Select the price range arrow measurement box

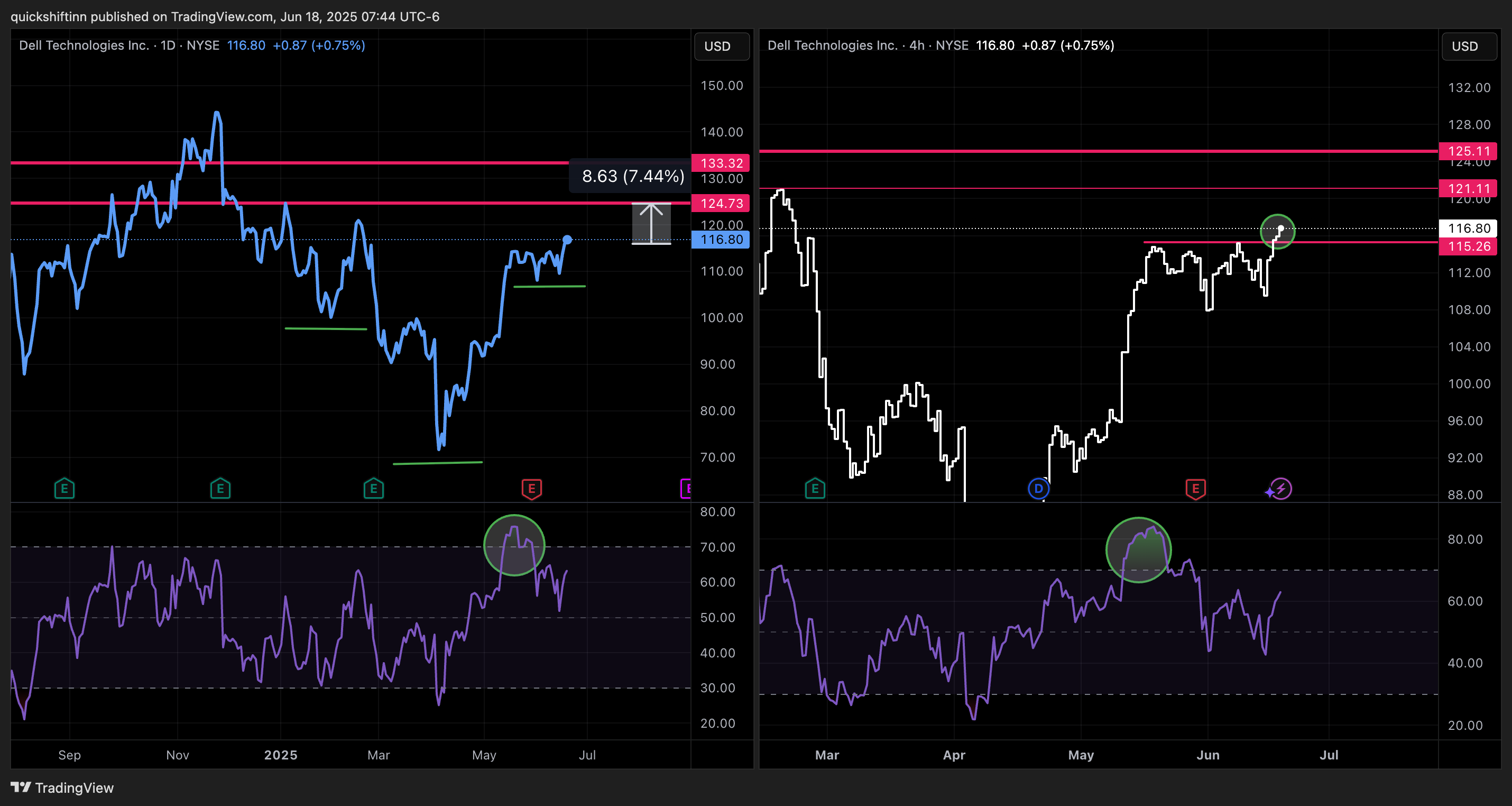coord(651,224)
